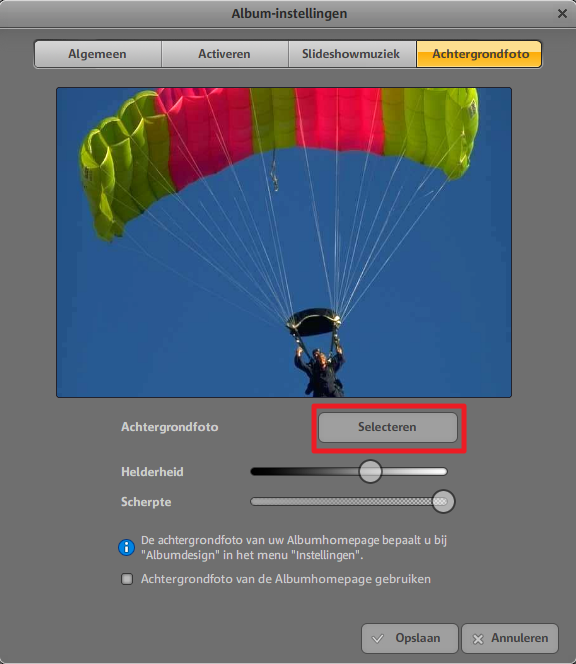Click the checkmark icon on Opslaan

(378, 639)
